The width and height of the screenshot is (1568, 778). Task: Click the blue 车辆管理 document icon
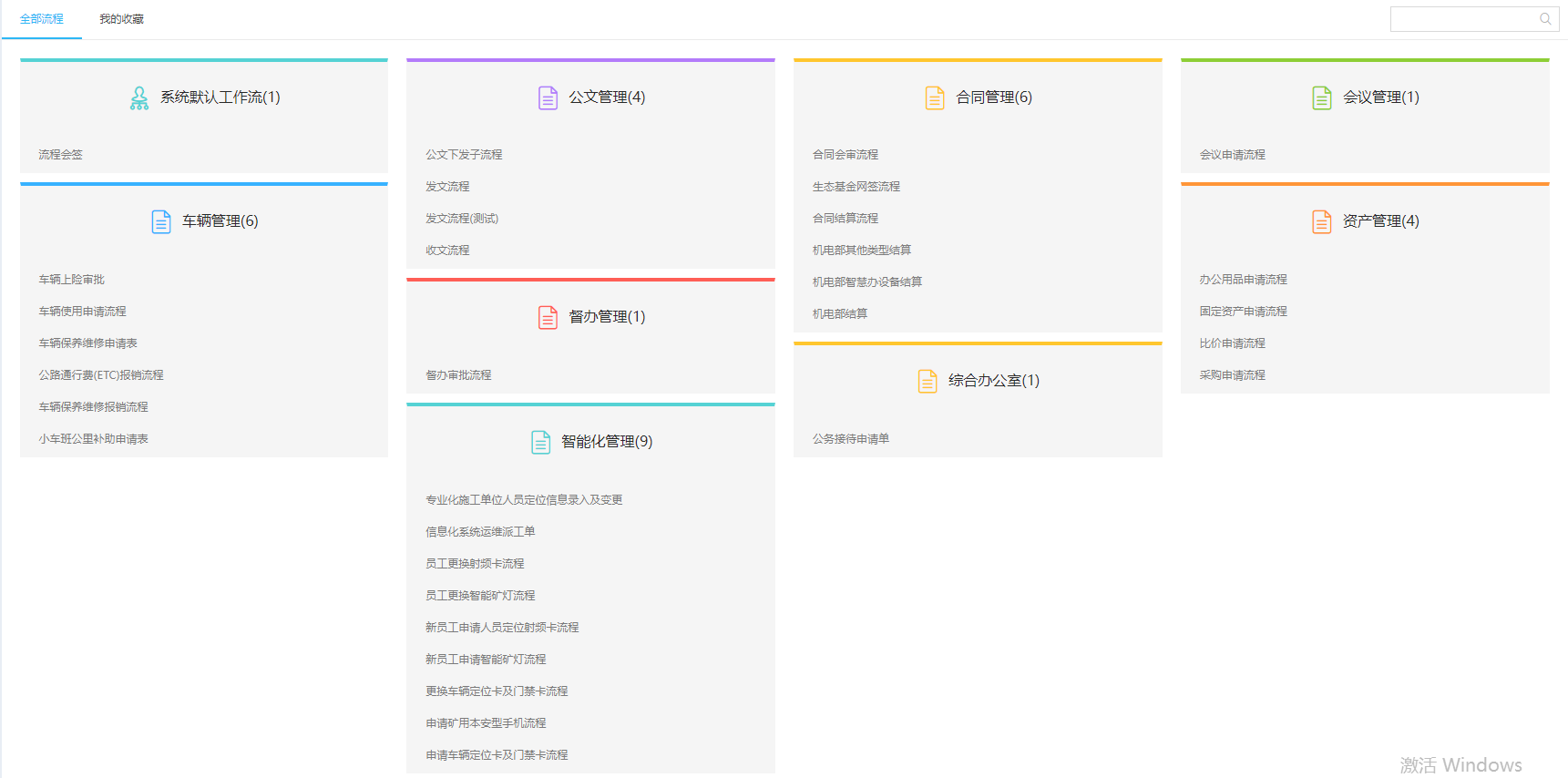tap(161, 222)
